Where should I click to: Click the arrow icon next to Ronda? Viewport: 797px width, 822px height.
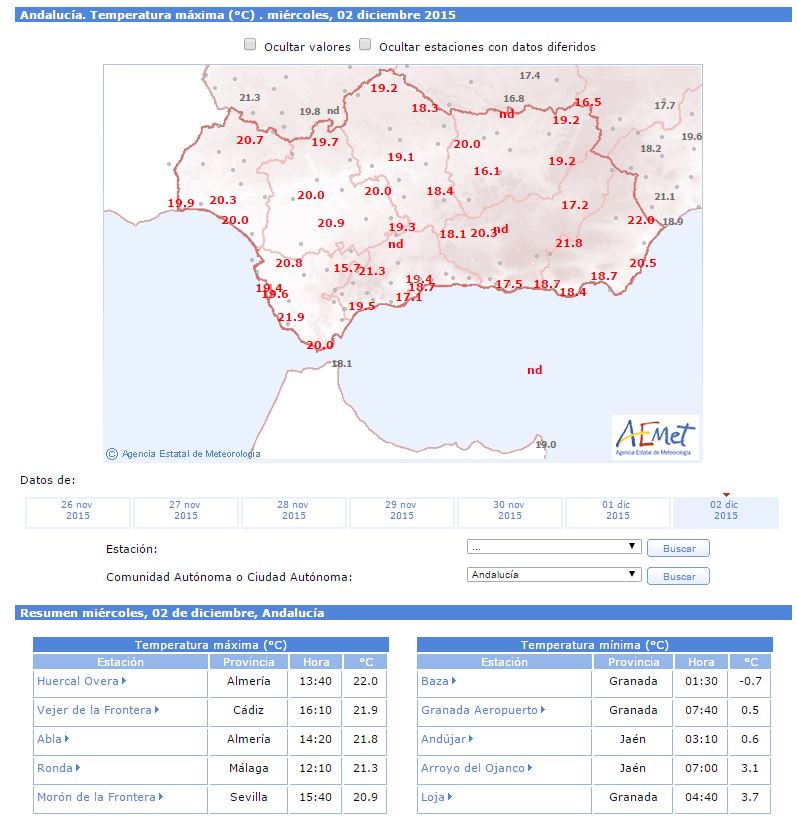(78, 768)
